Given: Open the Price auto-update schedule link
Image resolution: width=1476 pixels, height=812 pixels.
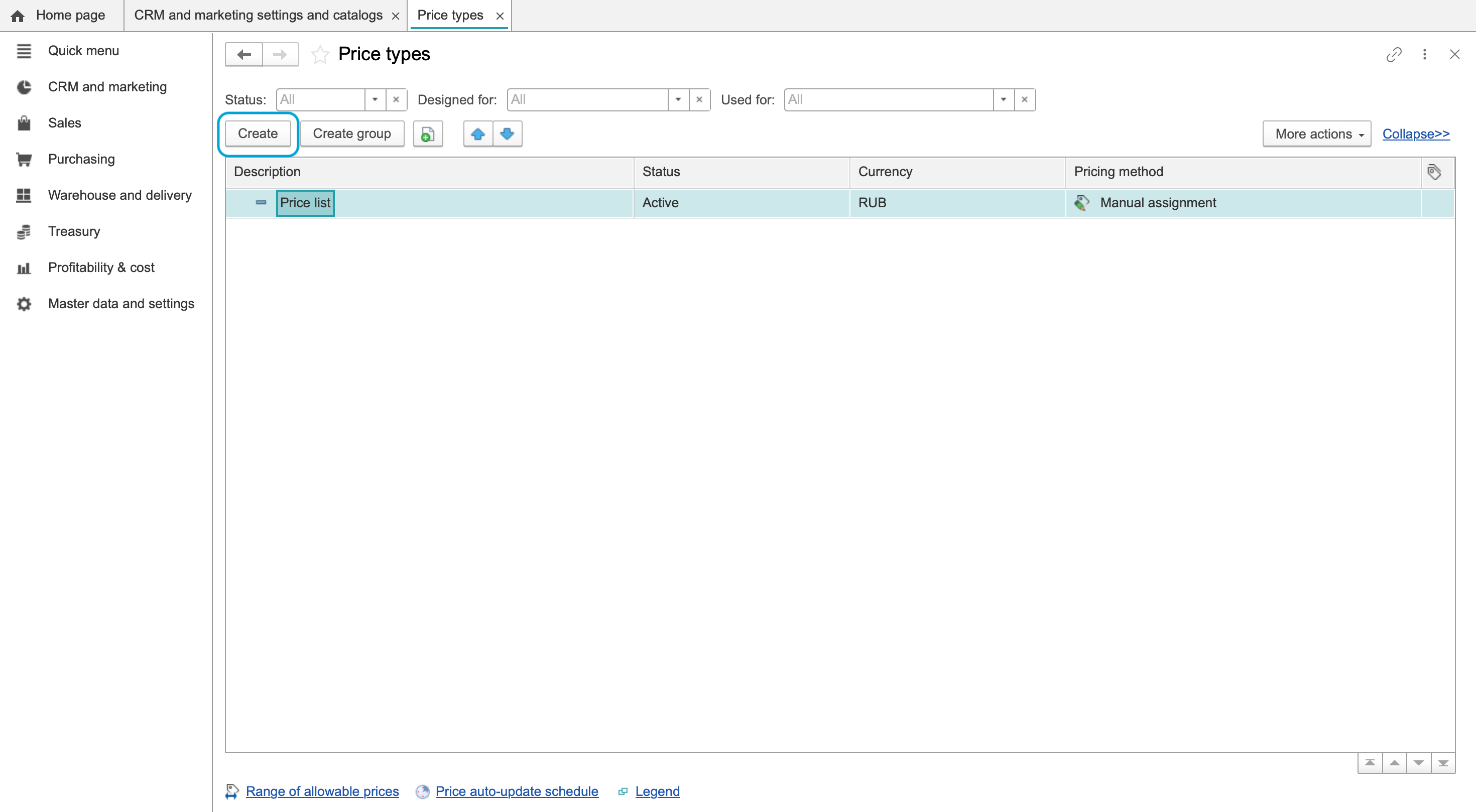Looking at the screenshot, I should point(517,791).
